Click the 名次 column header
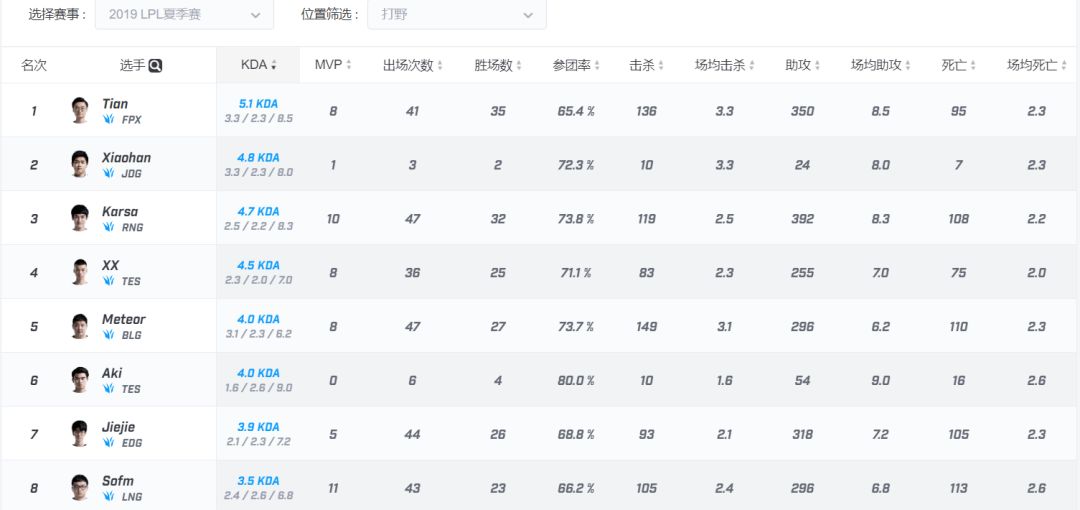Viewport: 1080px width, 510px height. pyautogui.click(x=34, y=65)
